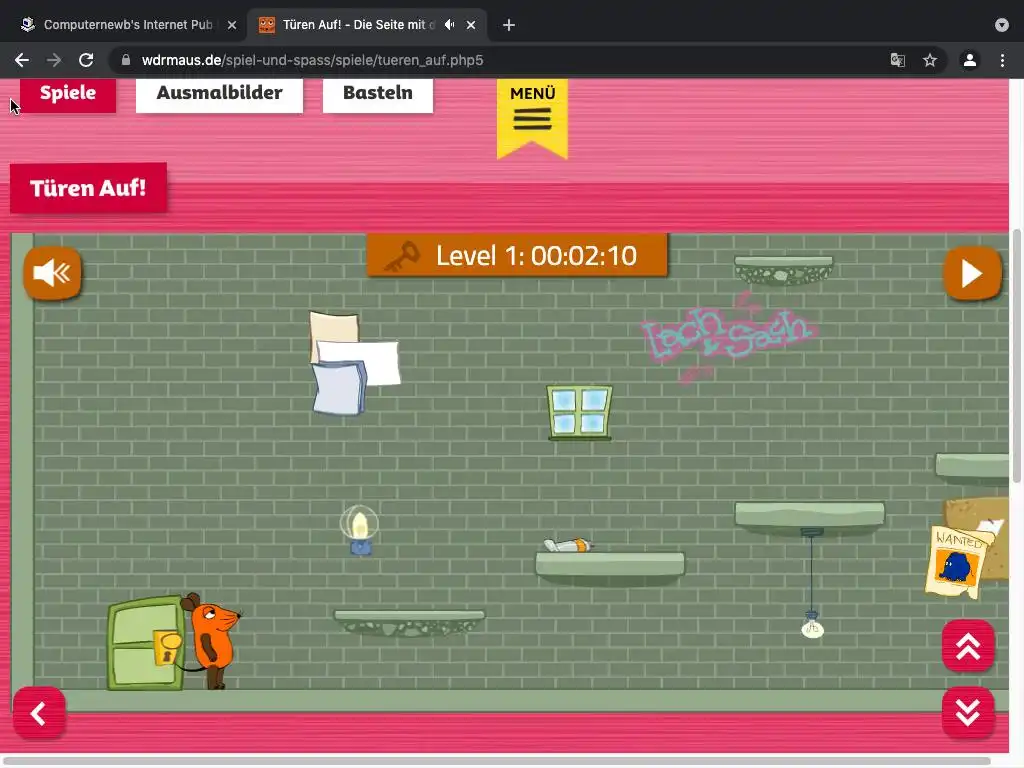Viewport: 1024px width, 768px height.
Task: Click the red double-up arrow button
Action: pos(968,646)
